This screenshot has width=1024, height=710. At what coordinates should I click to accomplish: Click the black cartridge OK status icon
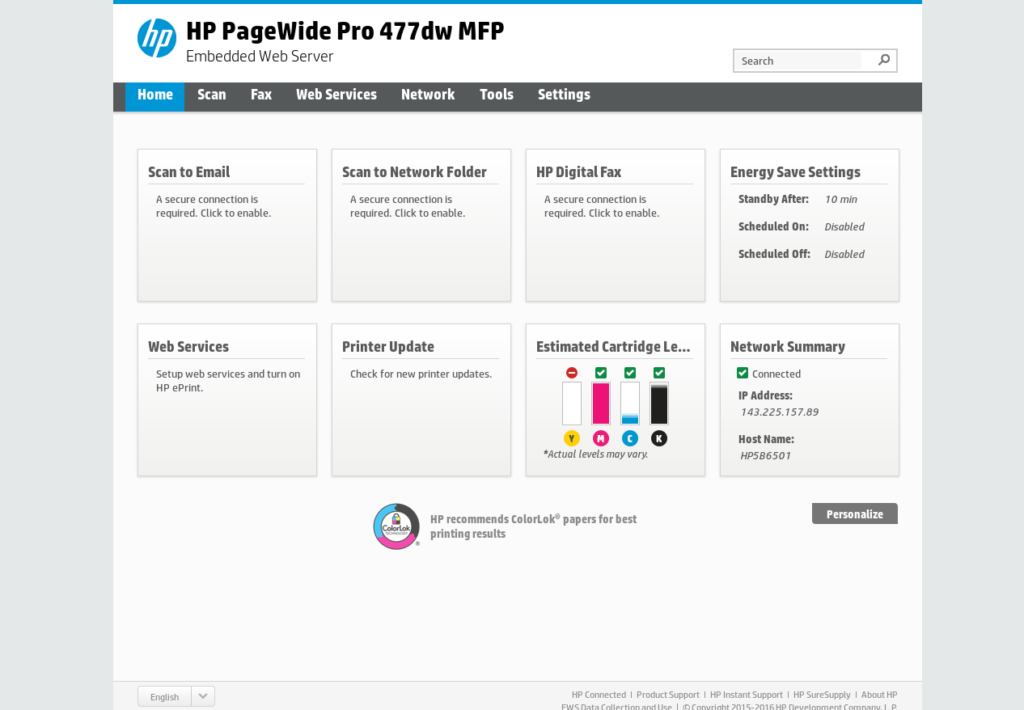click(659, 372)
